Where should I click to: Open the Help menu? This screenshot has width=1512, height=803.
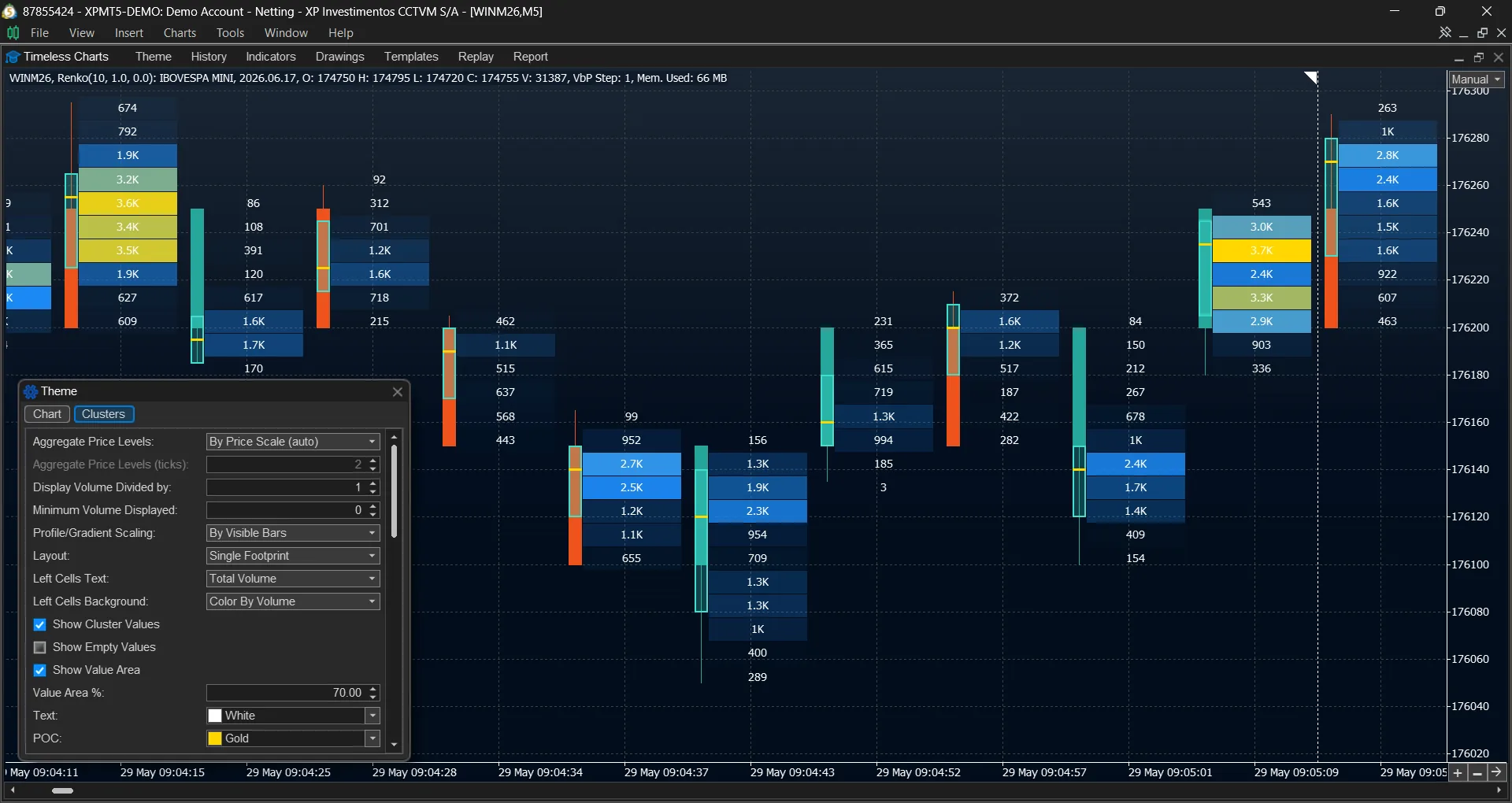click(x=341, y=33)
